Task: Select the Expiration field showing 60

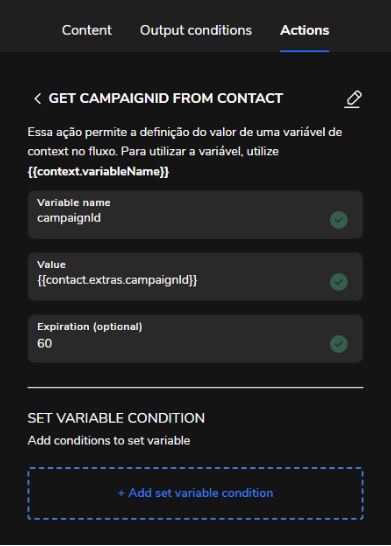Action: 195,338
